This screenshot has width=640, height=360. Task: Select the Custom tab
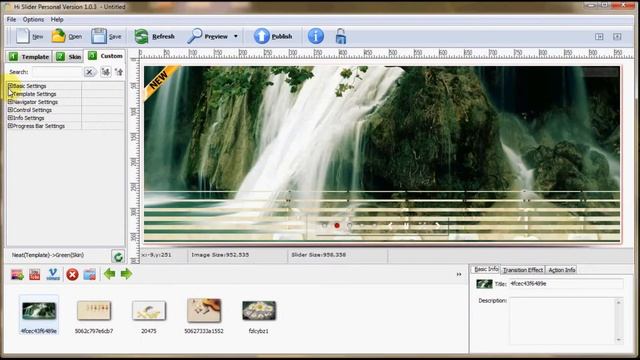point(105,56)
